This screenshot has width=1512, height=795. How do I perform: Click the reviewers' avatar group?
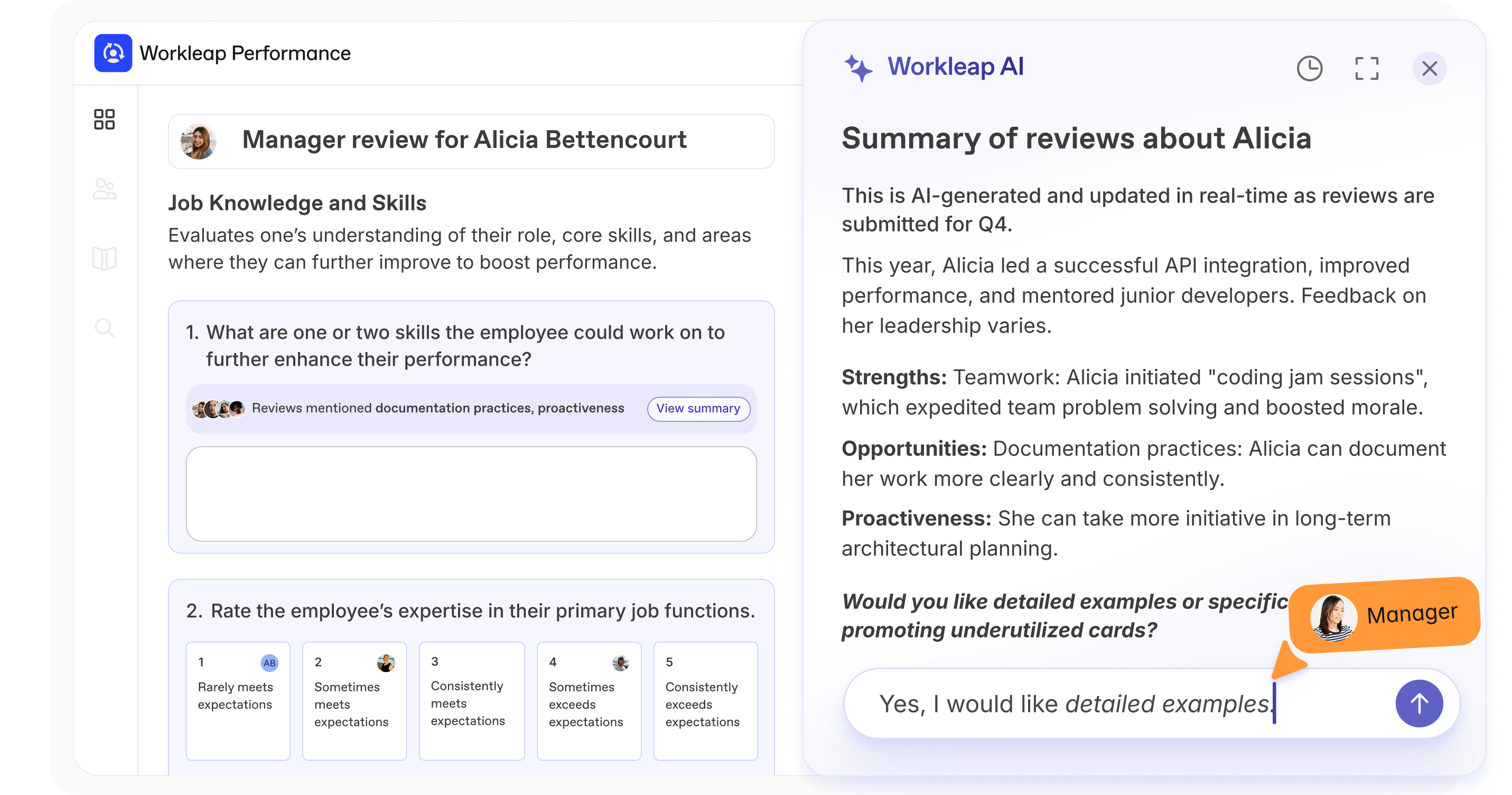click(x=218, y=409)
